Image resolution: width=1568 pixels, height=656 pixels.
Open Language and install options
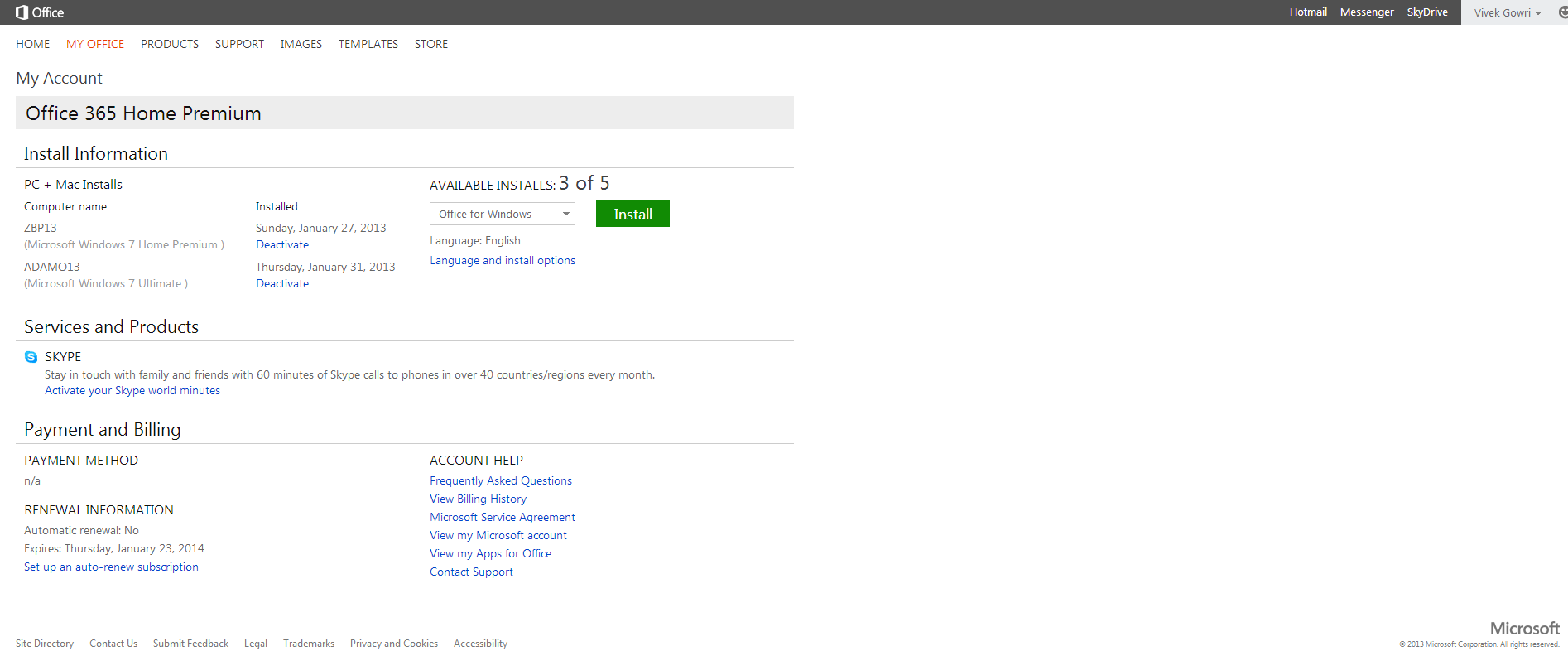(x=503, y=260)
